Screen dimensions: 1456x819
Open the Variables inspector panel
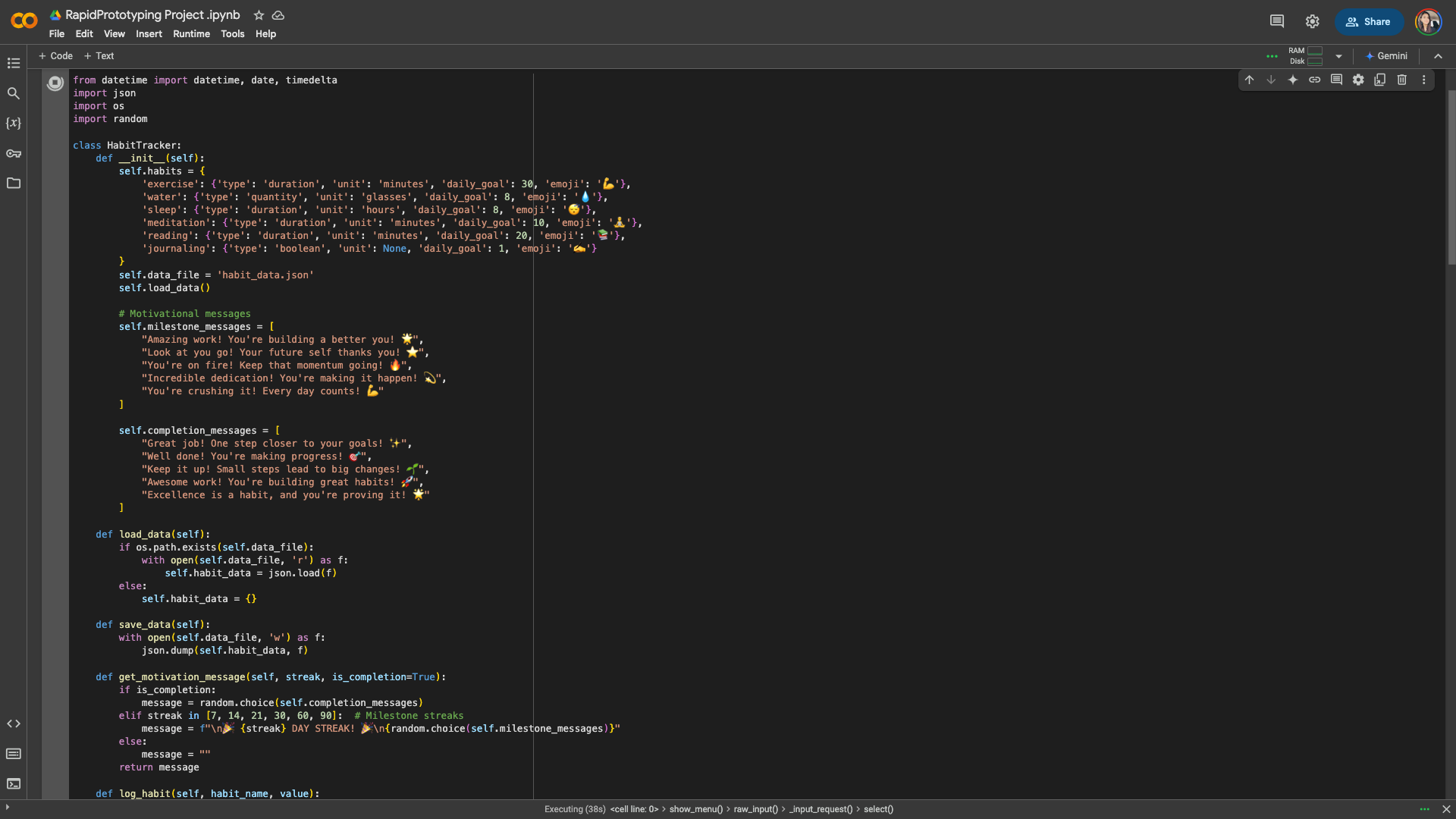14,123
